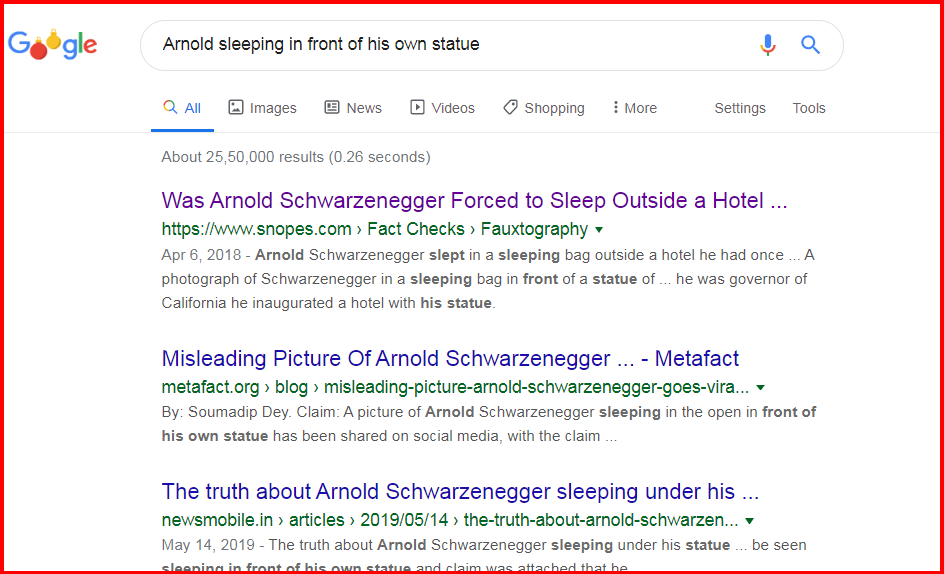Start voice search with microphone icon

(768, 45)
